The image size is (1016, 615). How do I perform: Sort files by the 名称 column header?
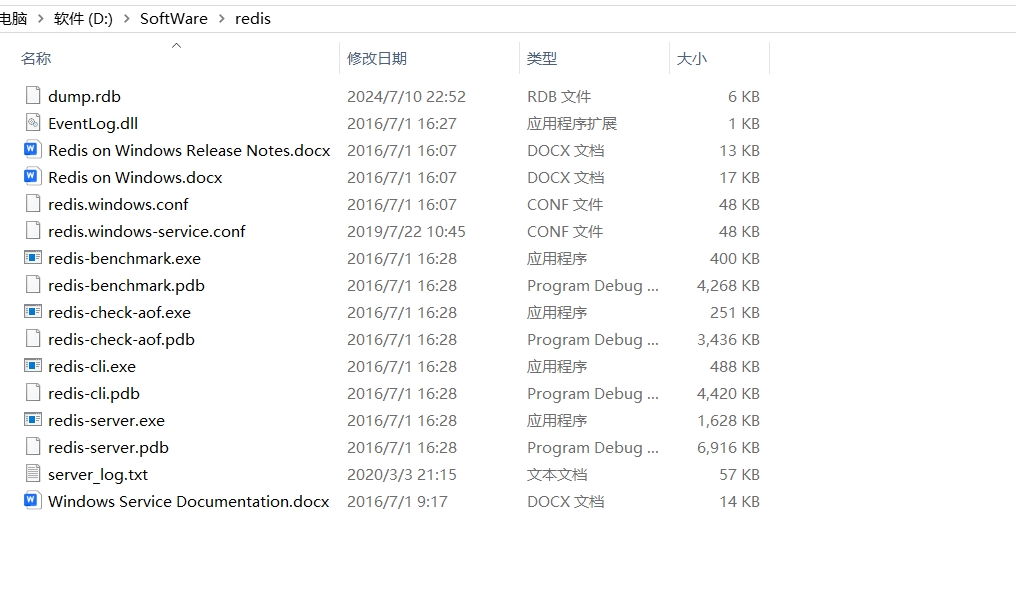tap(36, 58)
